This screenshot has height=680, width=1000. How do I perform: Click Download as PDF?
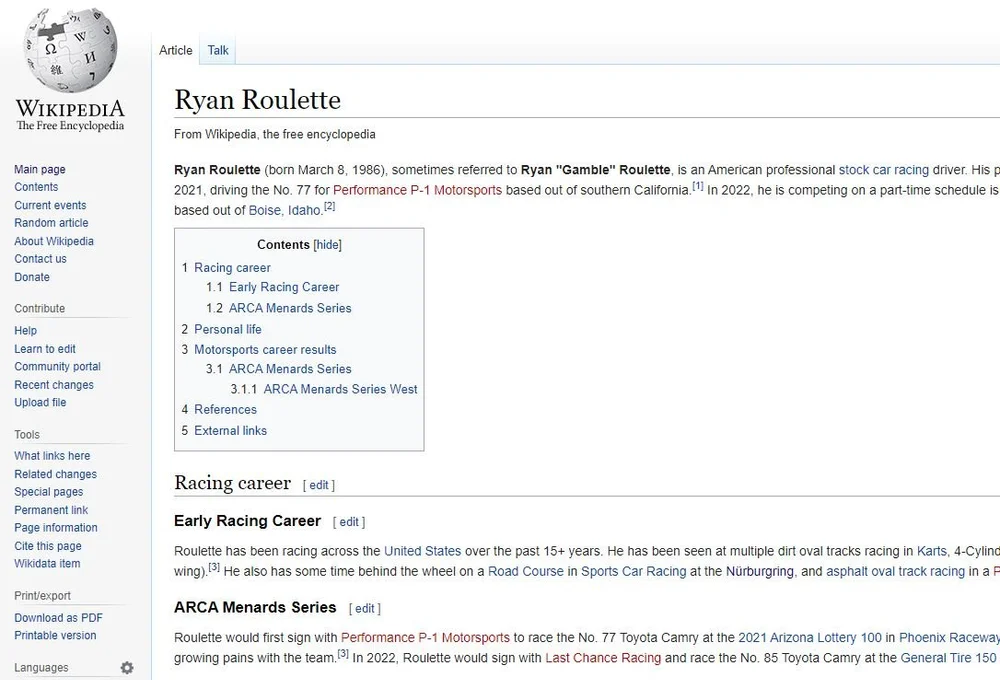coord(57,617)
